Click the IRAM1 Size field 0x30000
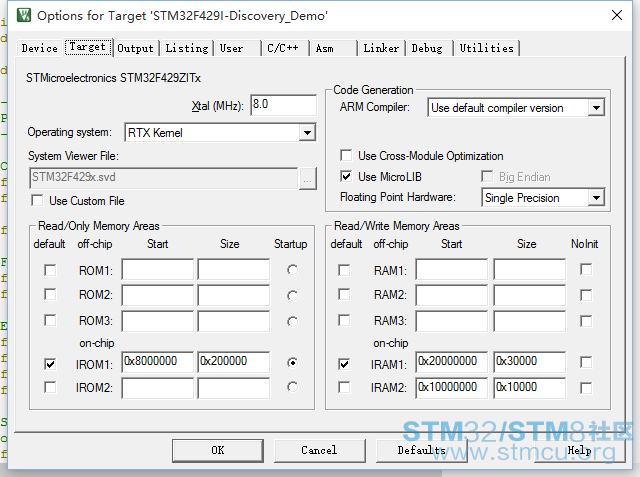 [x=530, y=362]
